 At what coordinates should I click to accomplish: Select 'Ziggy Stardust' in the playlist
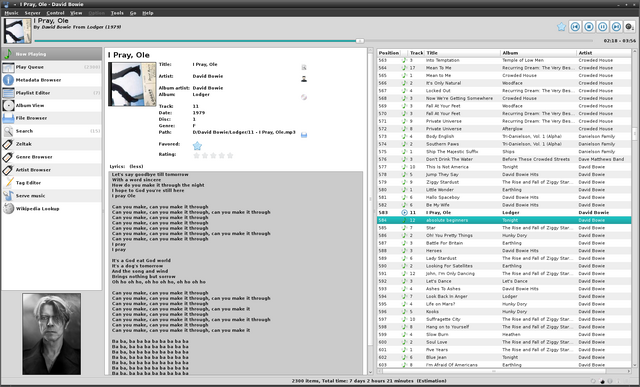click(x=504, y=182)
